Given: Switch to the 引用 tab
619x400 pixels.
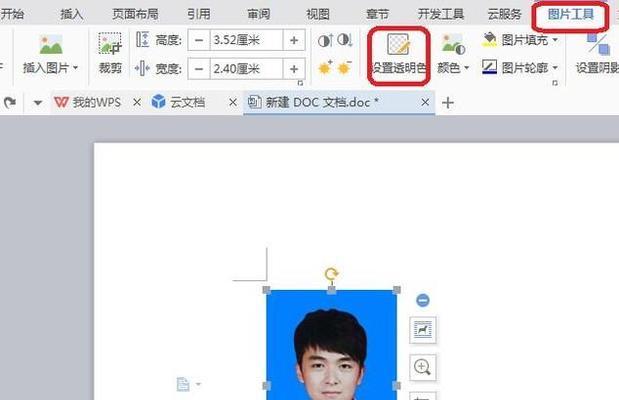Looking at the screenshot, I should 199,14.
